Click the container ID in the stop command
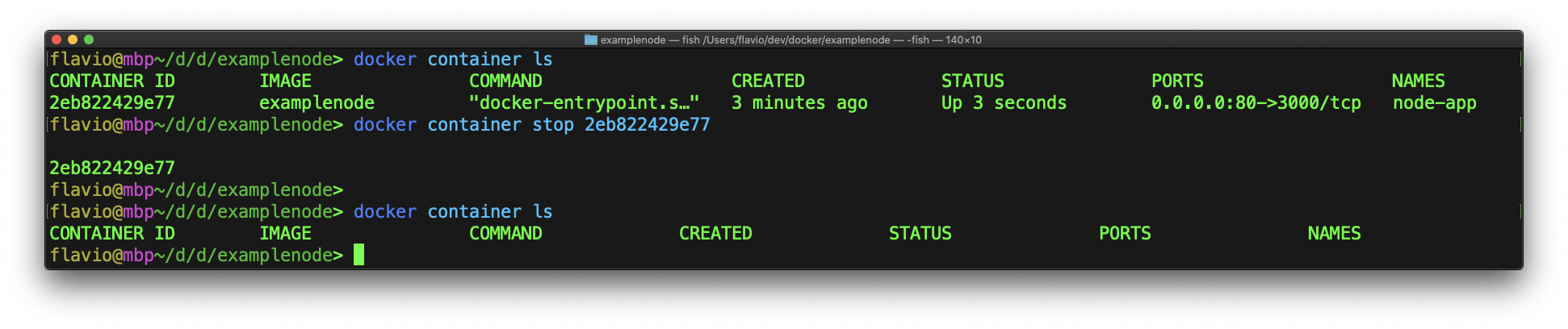The height and width of the screenshot is (329, 1568). pyautogui.click(x=647, y=125)
